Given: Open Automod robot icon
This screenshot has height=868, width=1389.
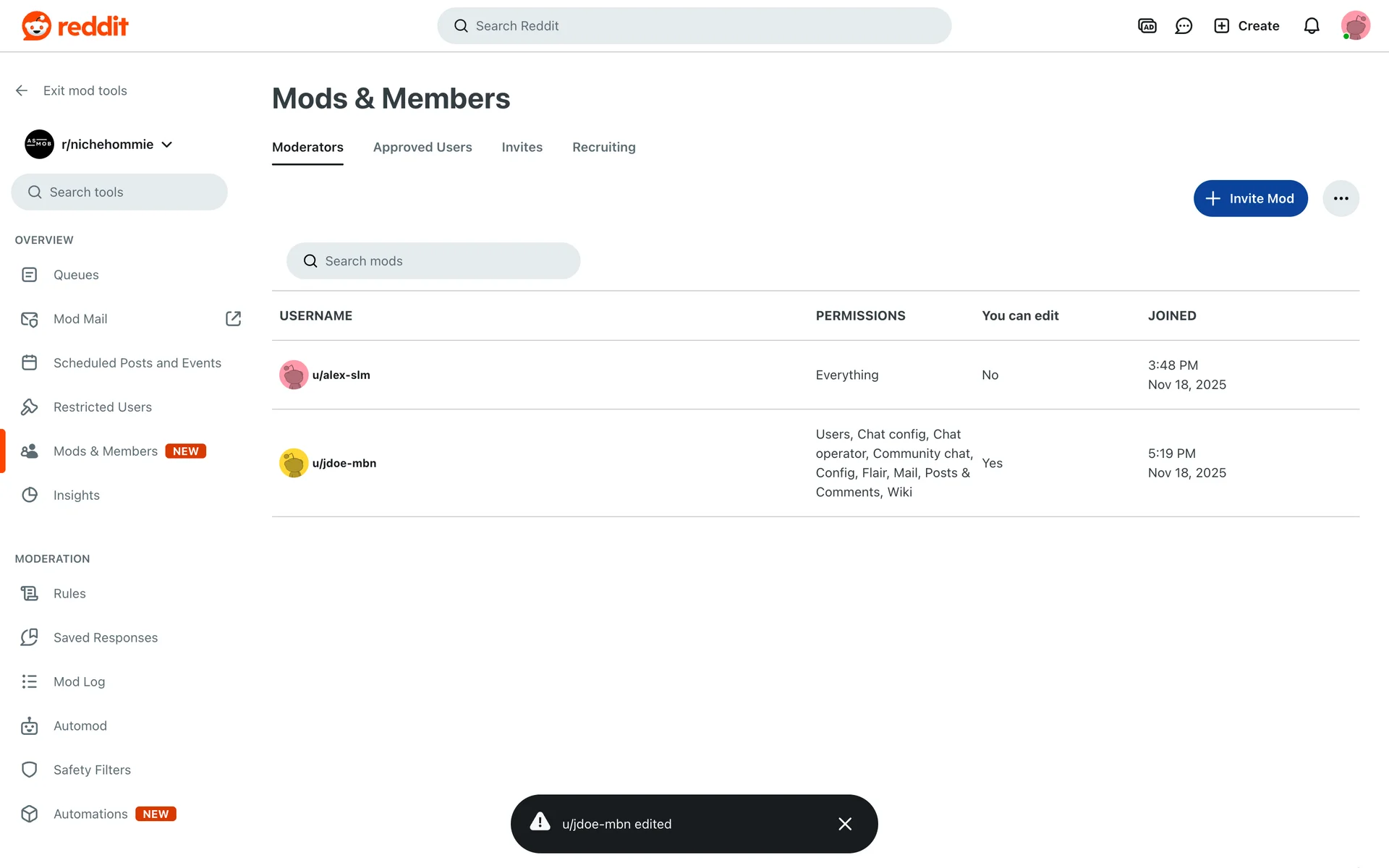Looking at the screenshot, I should point(30,726).
